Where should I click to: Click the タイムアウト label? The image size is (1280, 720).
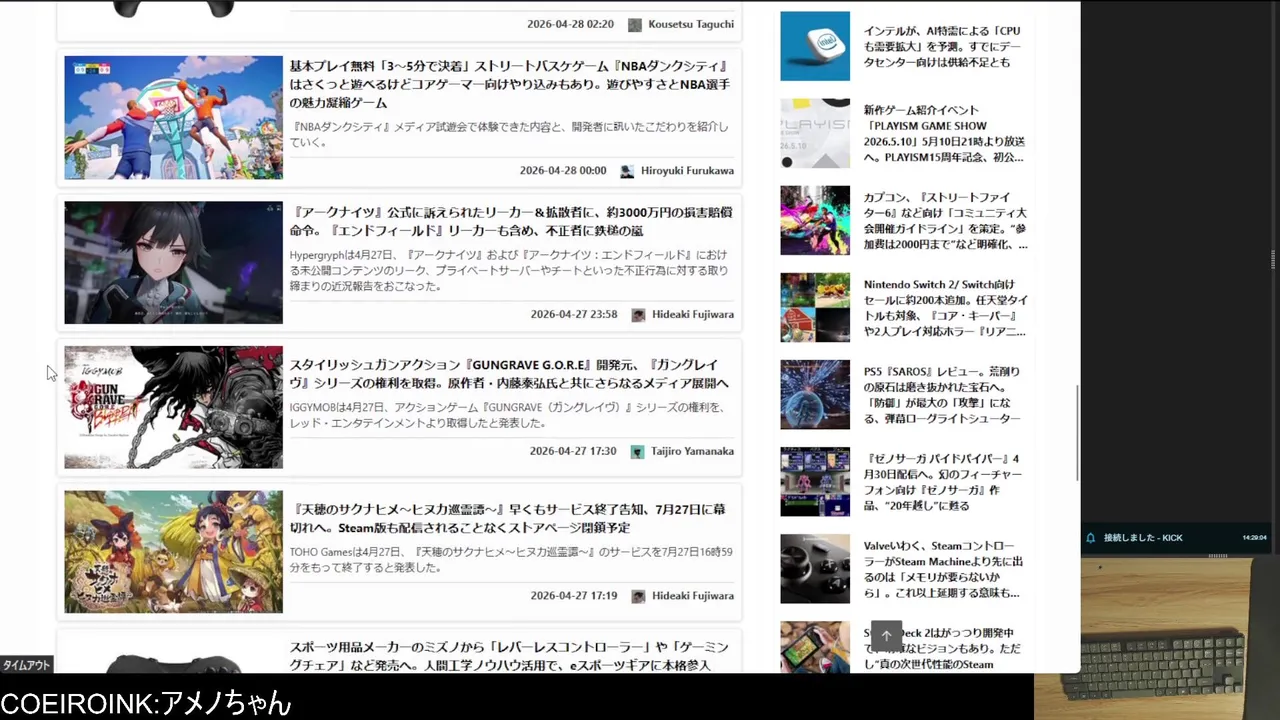[26, 666]
